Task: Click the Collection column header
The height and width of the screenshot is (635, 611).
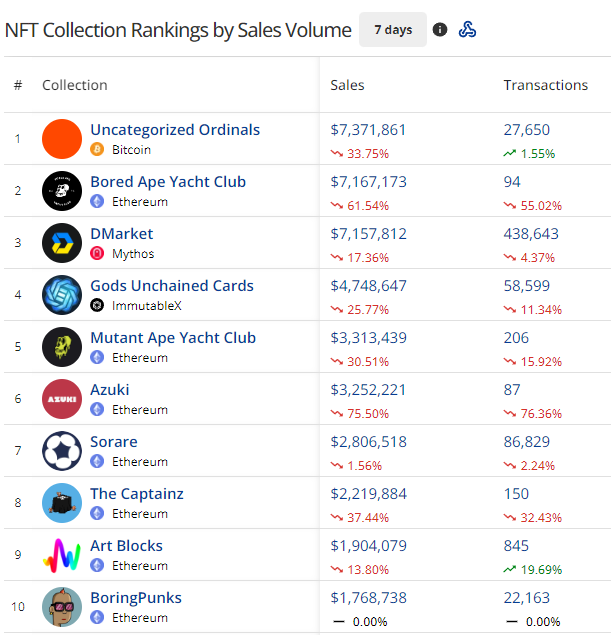Action: coord(75,85)
